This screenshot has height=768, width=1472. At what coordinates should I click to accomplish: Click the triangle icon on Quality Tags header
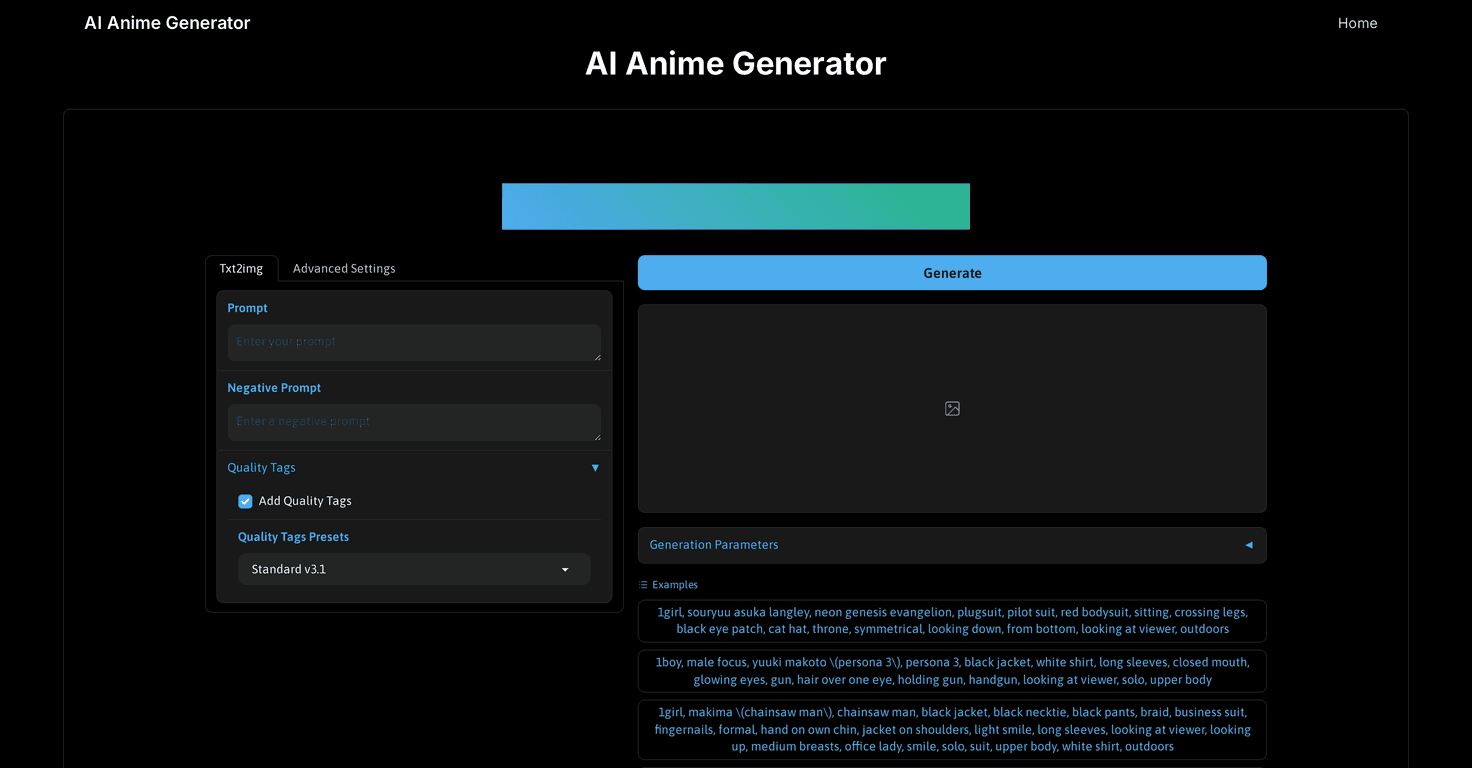pos(595,467)
